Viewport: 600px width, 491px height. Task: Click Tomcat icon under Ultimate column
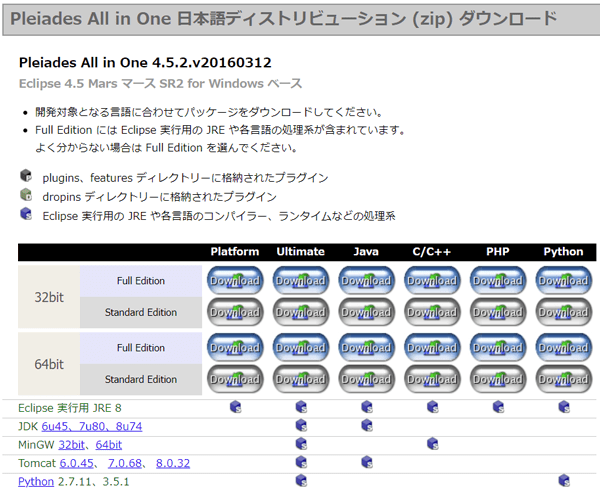coord(301,462)
